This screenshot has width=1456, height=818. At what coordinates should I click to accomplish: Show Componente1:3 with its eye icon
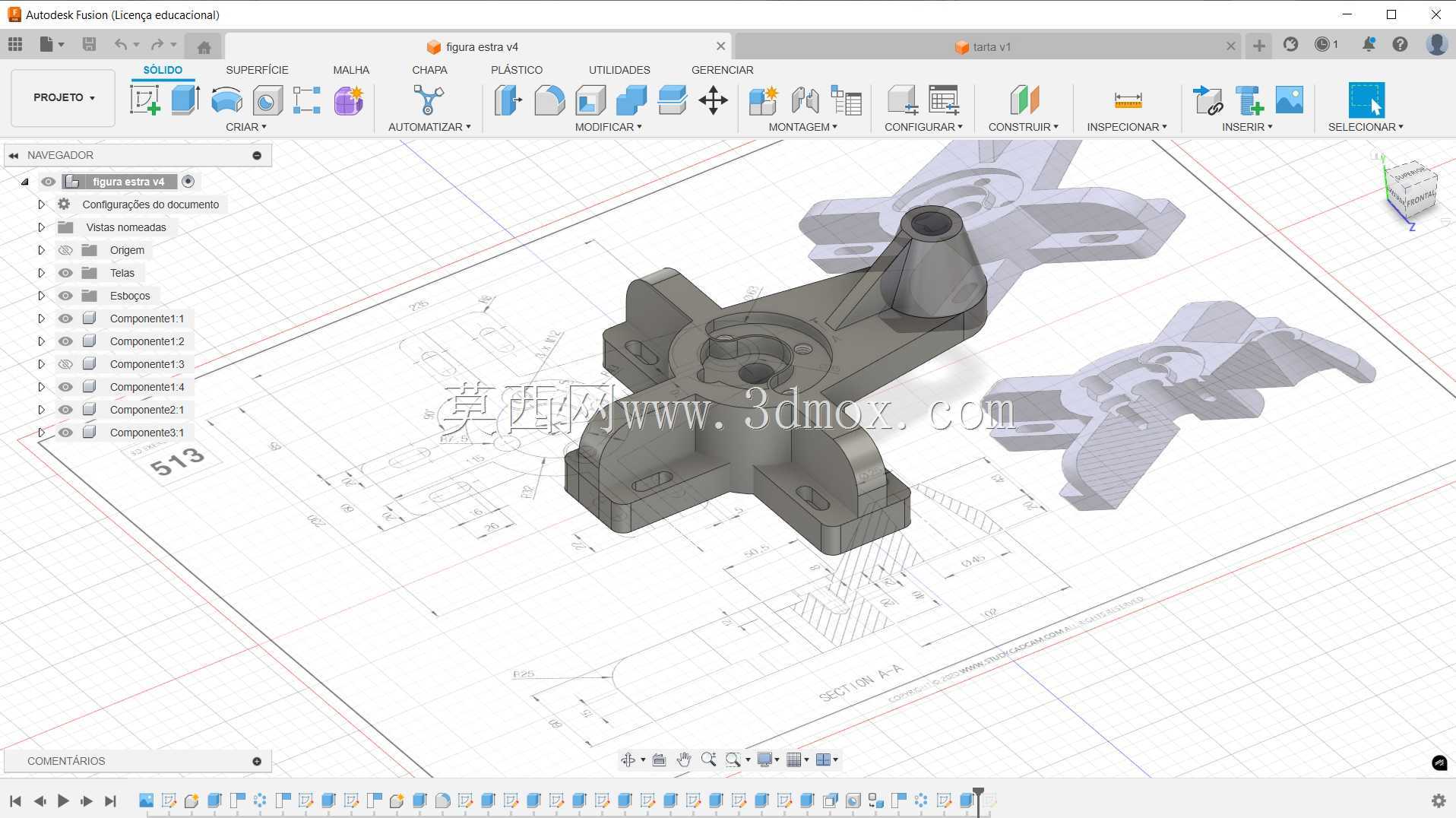(x=65, y=364)
